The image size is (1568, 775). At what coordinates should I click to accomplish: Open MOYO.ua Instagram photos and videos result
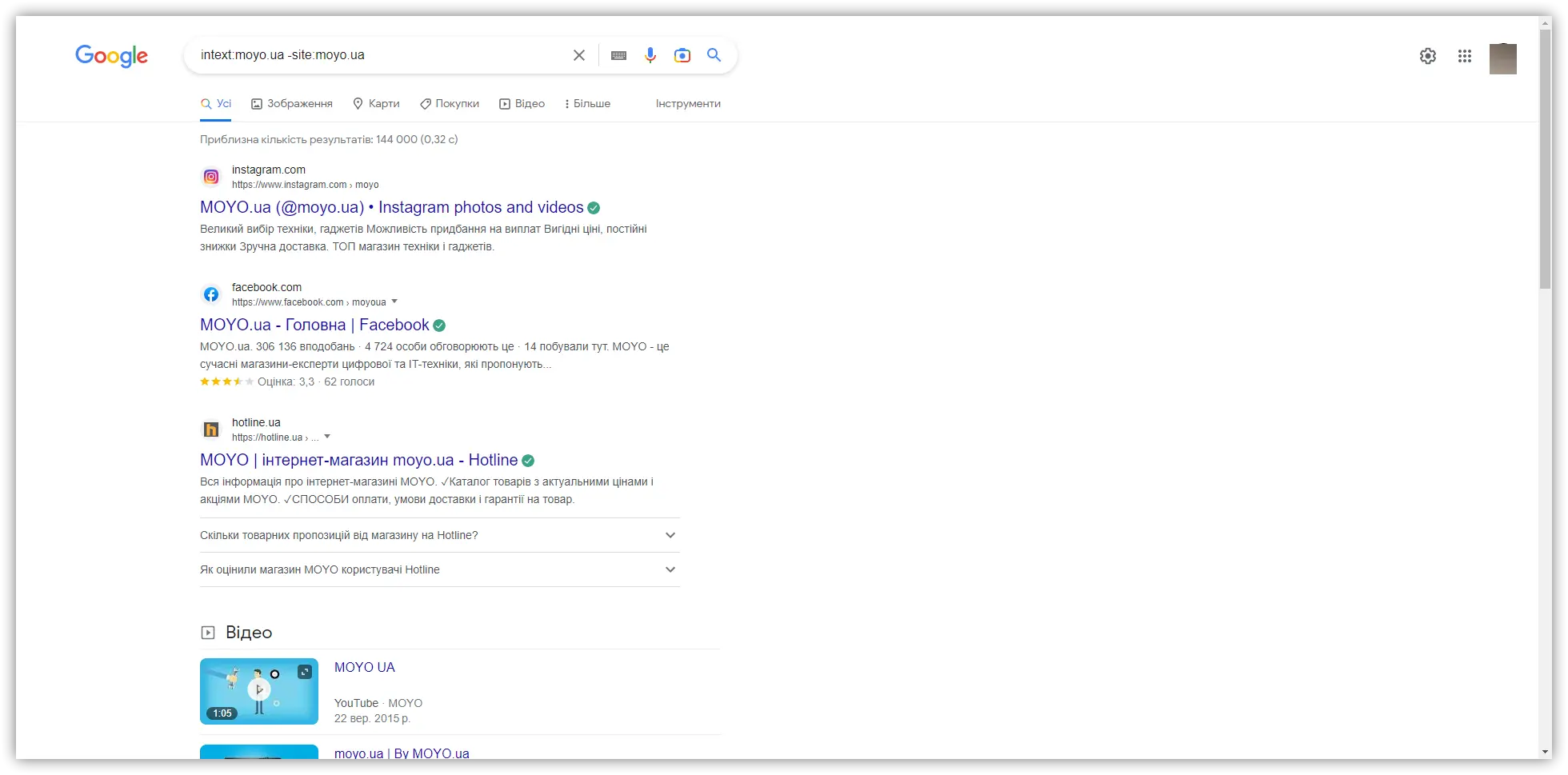click(392, 207)
